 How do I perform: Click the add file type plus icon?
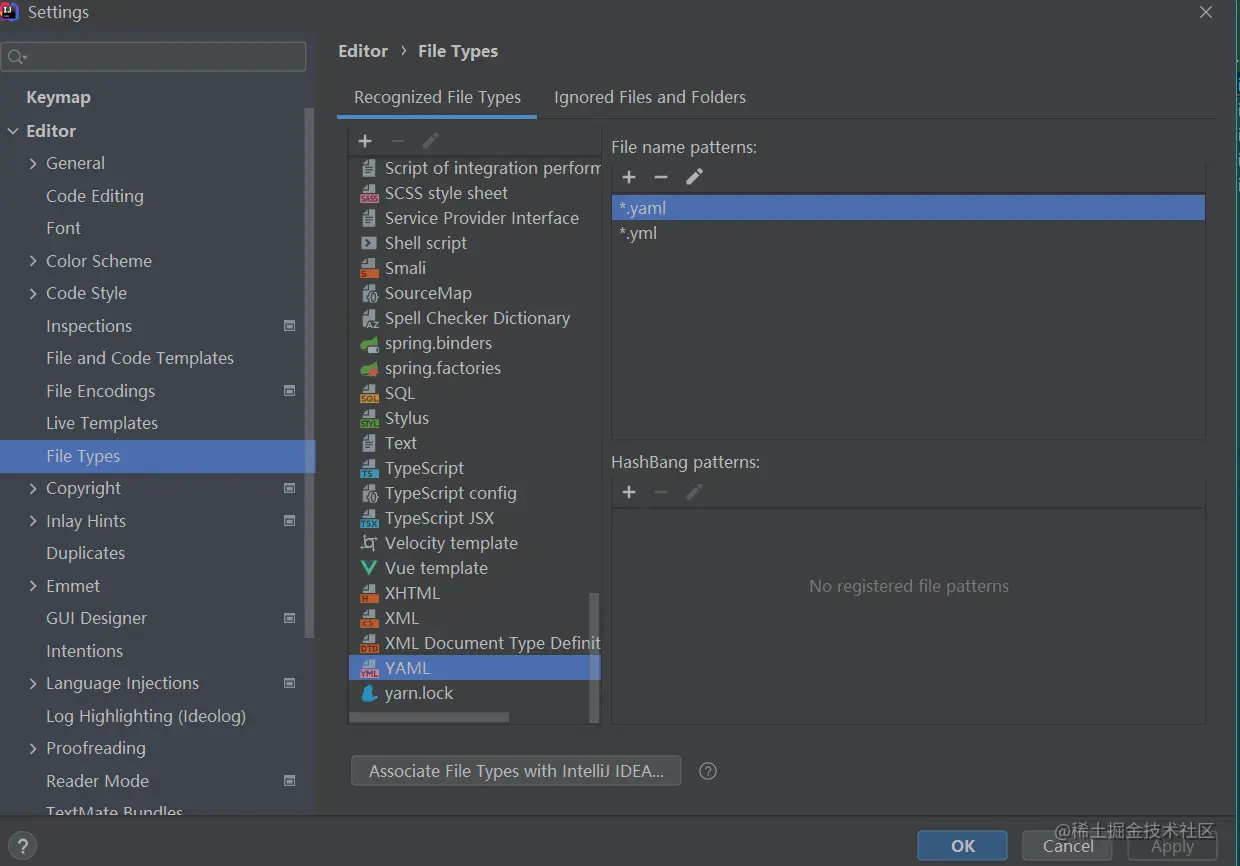365,141
